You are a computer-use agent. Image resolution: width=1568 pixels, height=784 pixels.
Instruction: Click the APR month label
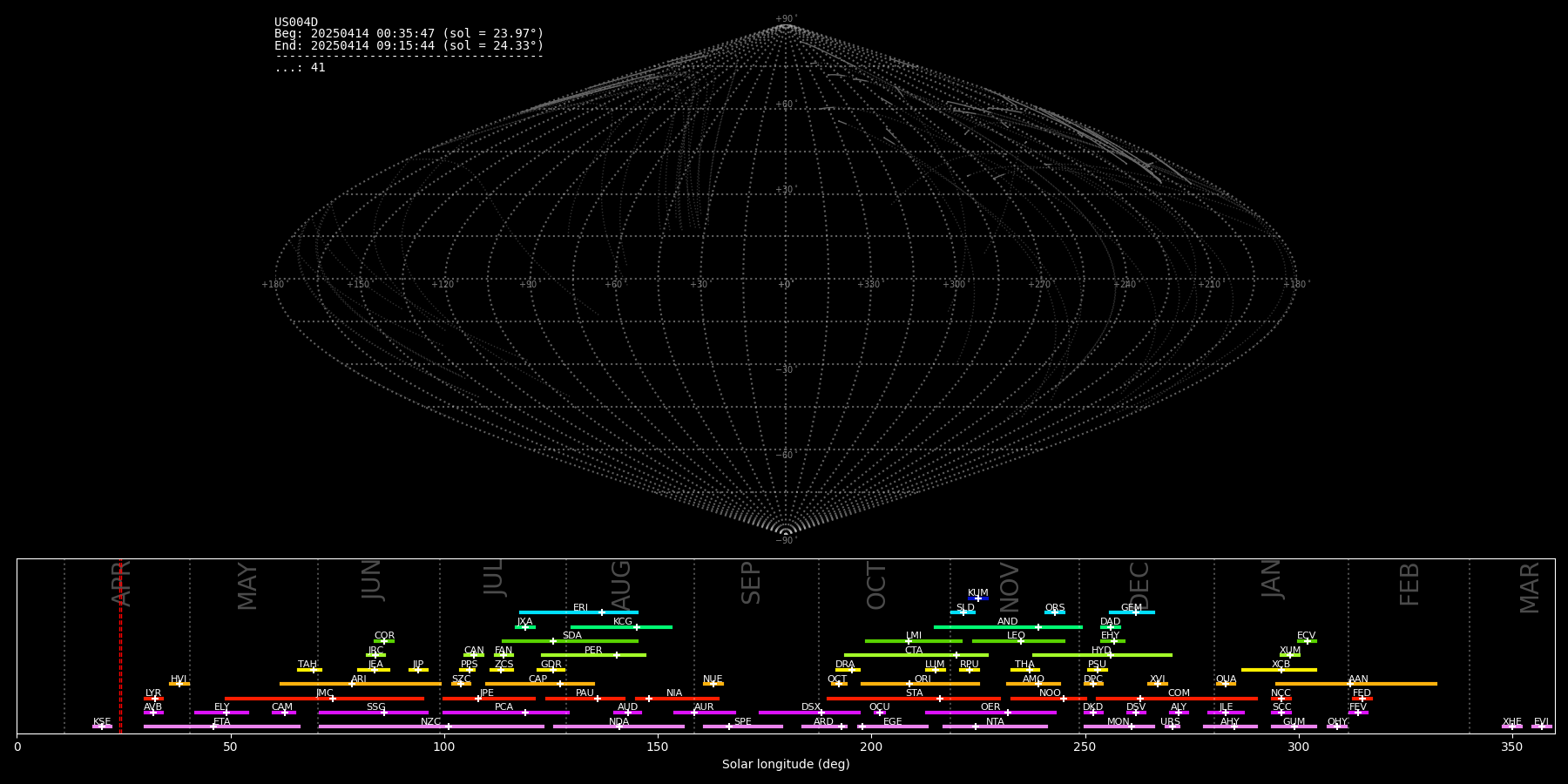pos(121,583)
